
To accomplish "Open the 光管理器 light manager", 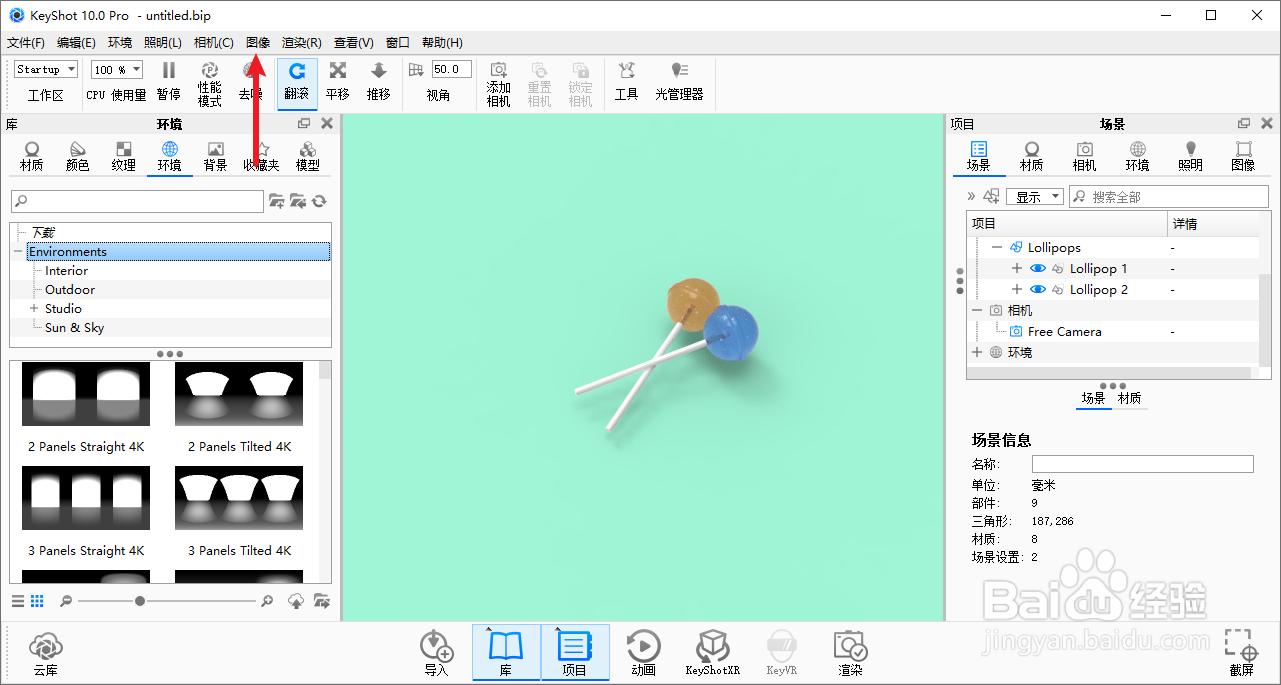I will coord(680,82).
